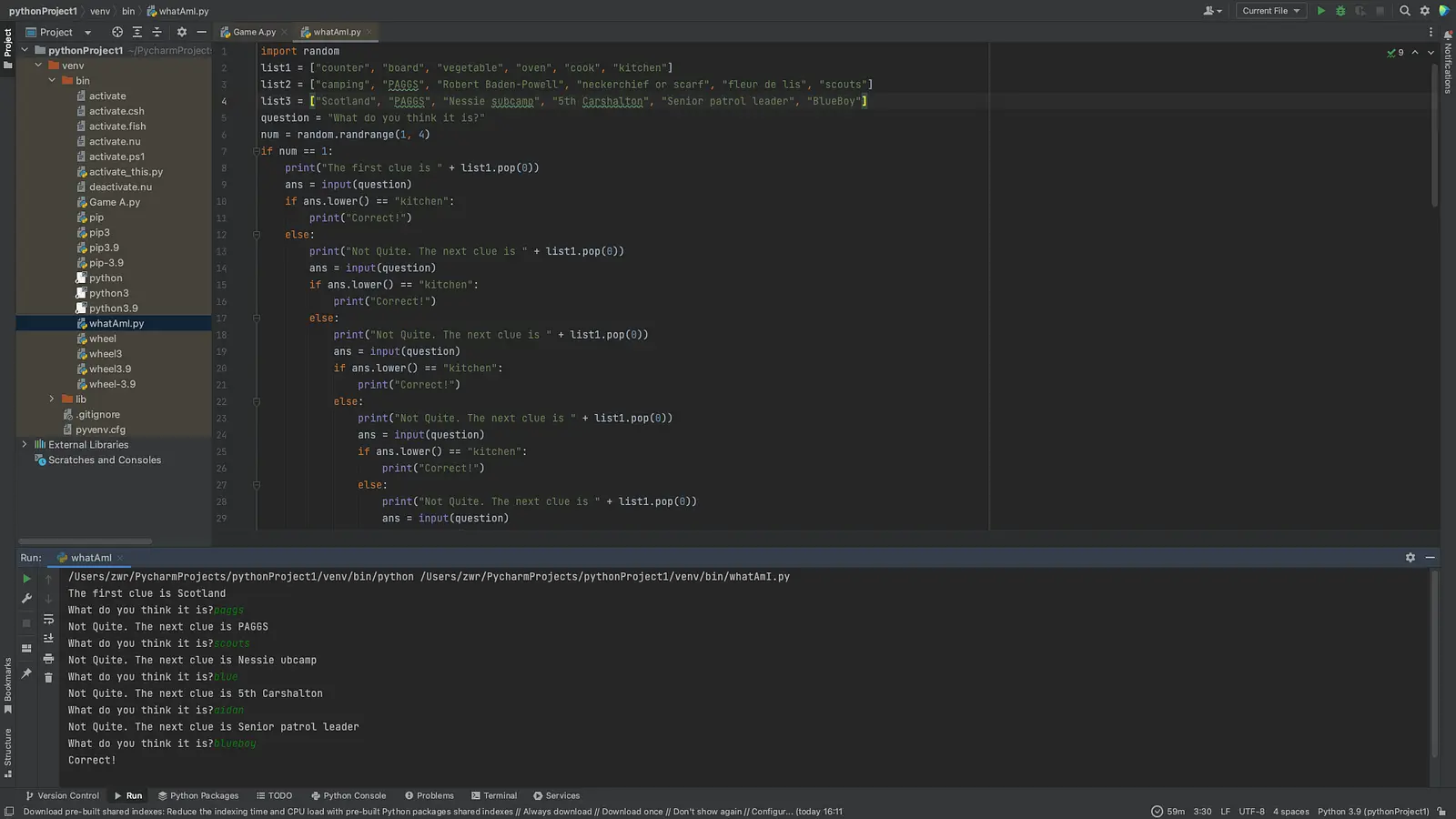Screen dimensions: 1456x819
Task: Pin the whatAmI run tab
Action: tap(26, 673)
